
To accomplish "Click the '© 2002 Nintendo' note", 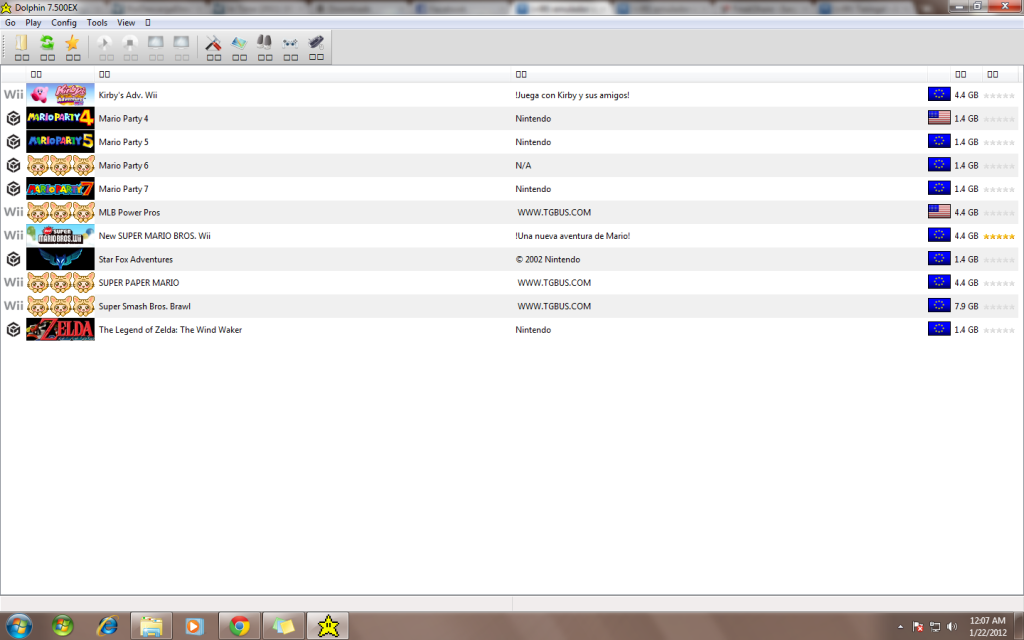I will 547,259.
